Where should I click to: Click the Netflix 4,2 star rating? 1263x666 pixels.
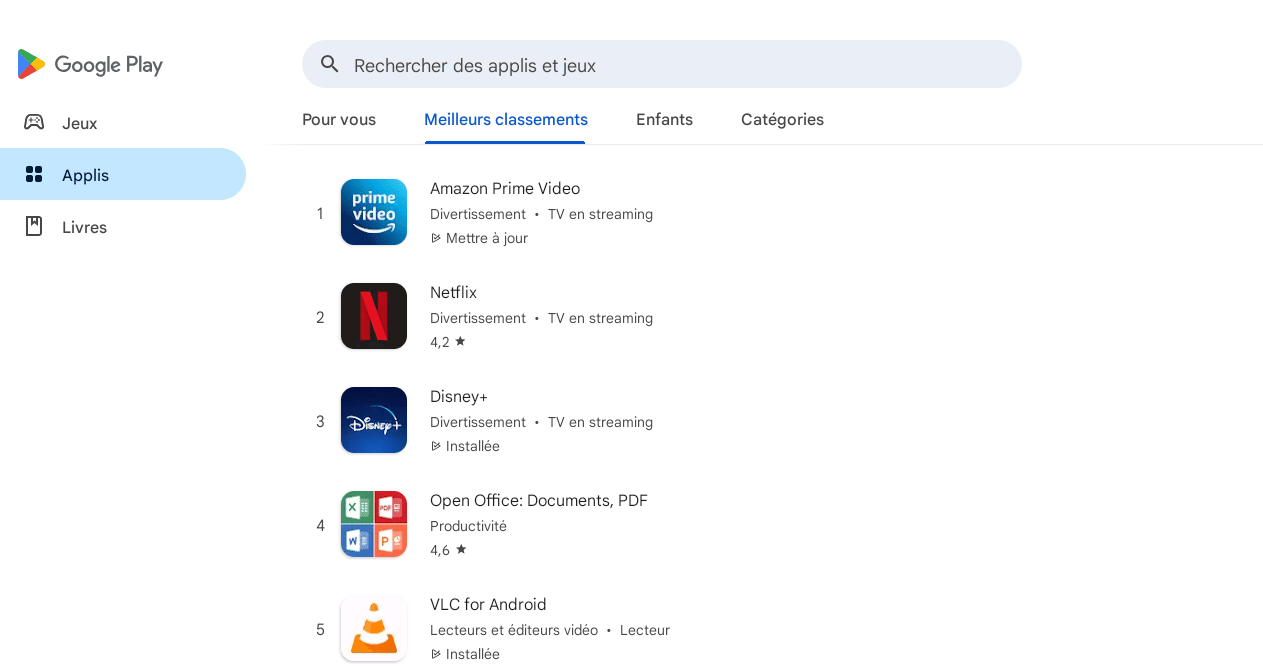448,342
